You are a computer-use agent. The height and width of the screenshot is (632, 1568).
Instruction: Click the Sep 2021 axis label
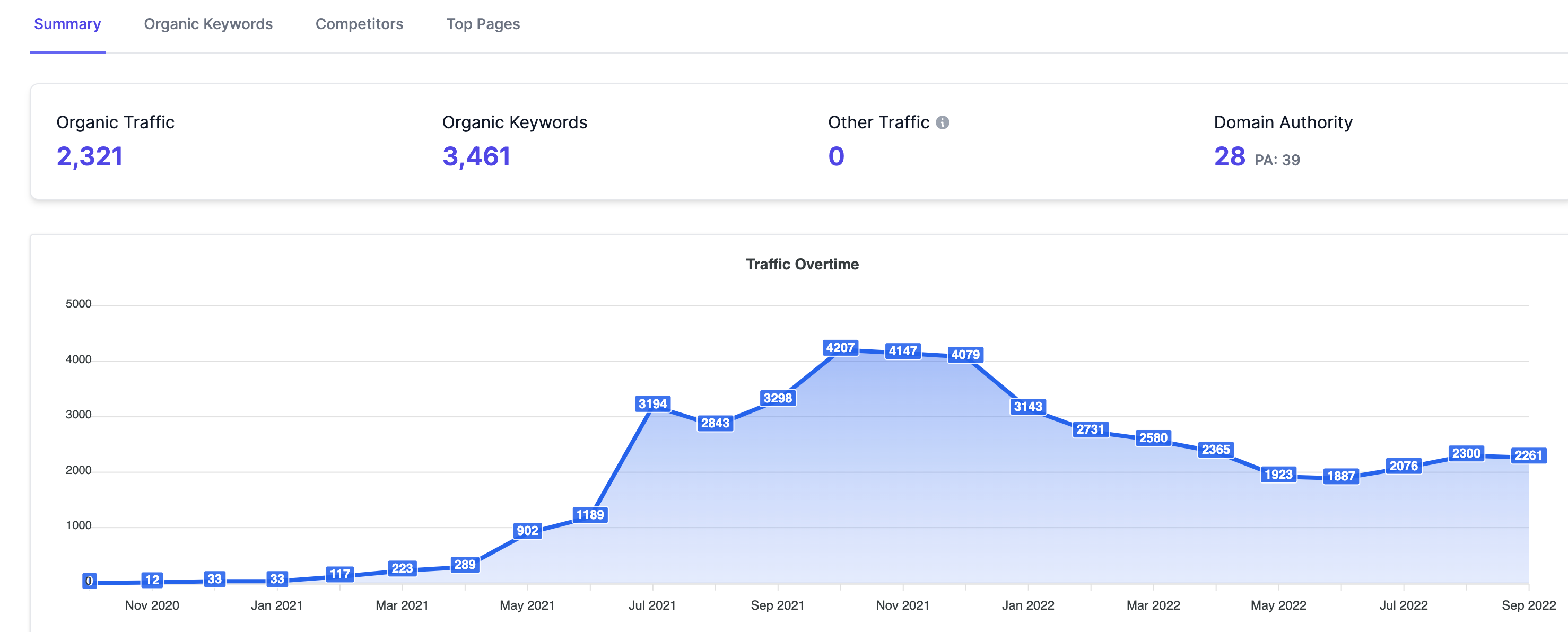point(778,606)
